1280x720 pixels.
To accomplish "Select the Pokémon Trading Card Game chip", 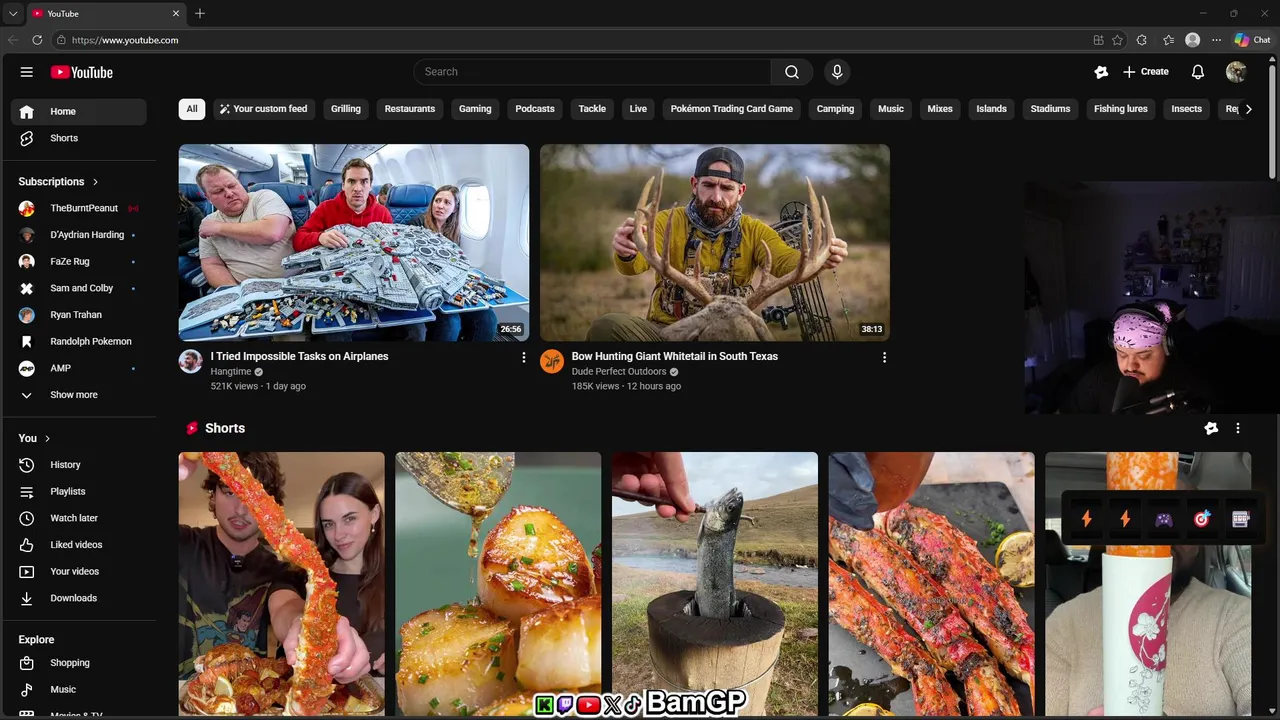I will pyautogui.click(x=732, y=109).
